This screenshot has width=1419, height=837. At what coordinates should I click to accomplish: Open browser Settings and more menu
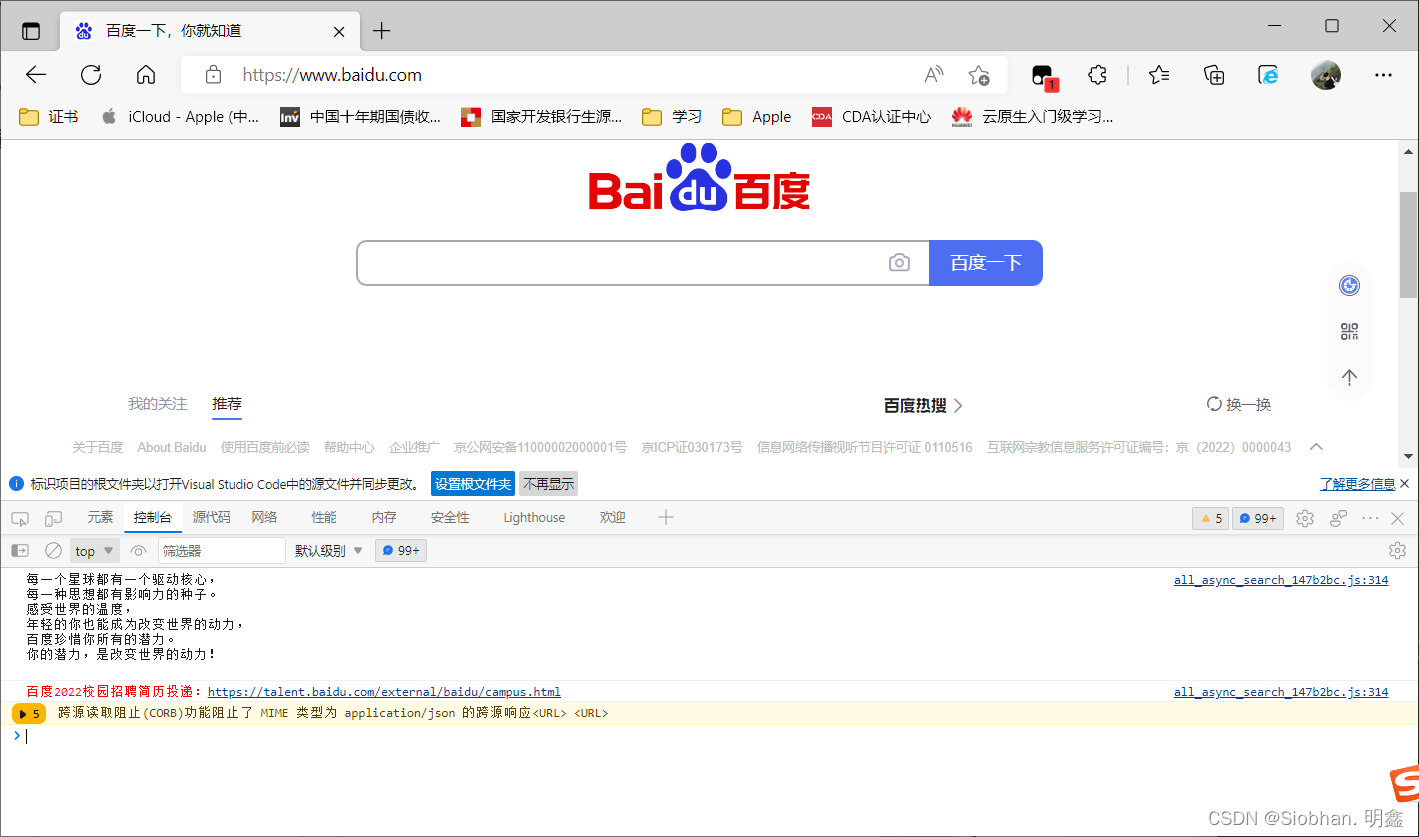pos(1383,75)
